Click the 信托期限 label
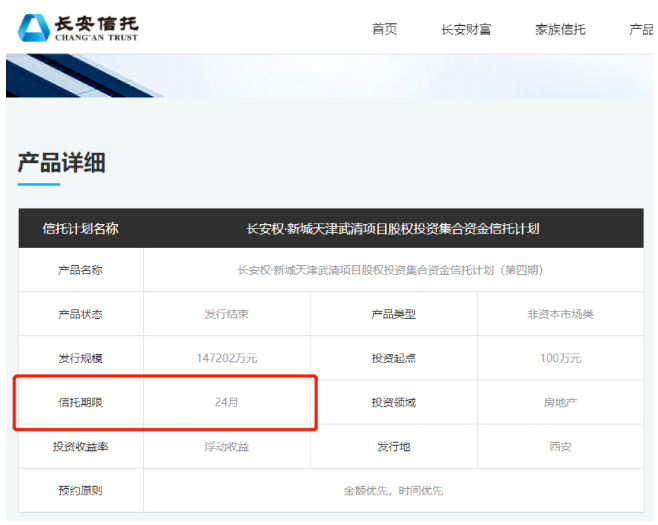This screenshot has width=658, height=525. [x=80, y=402]
